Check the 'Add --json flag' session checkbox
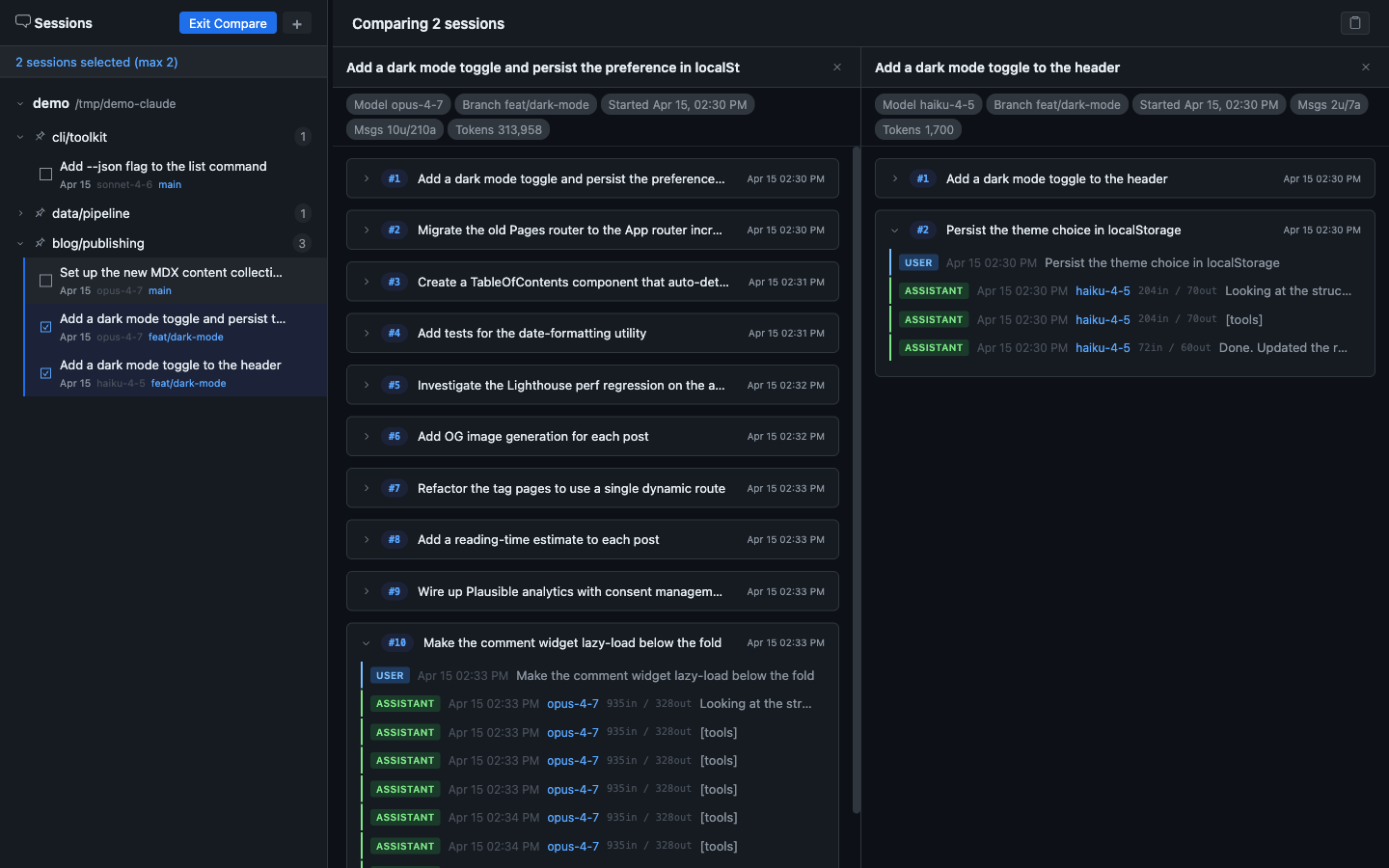Screen dimensions: 1389x868 (x=45, y=175)
